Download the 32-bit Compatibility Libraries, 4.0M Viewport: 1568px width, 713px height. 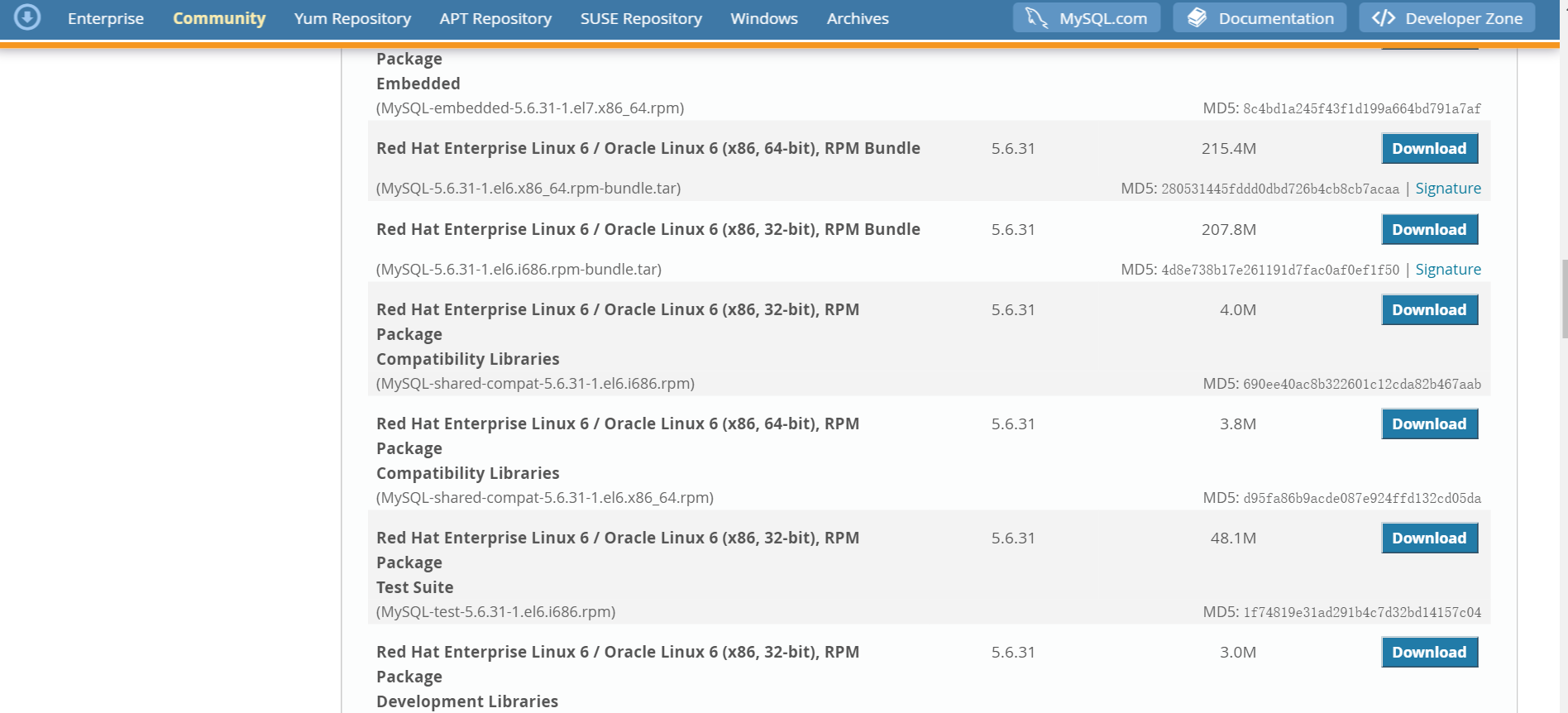coord(1429,310)
